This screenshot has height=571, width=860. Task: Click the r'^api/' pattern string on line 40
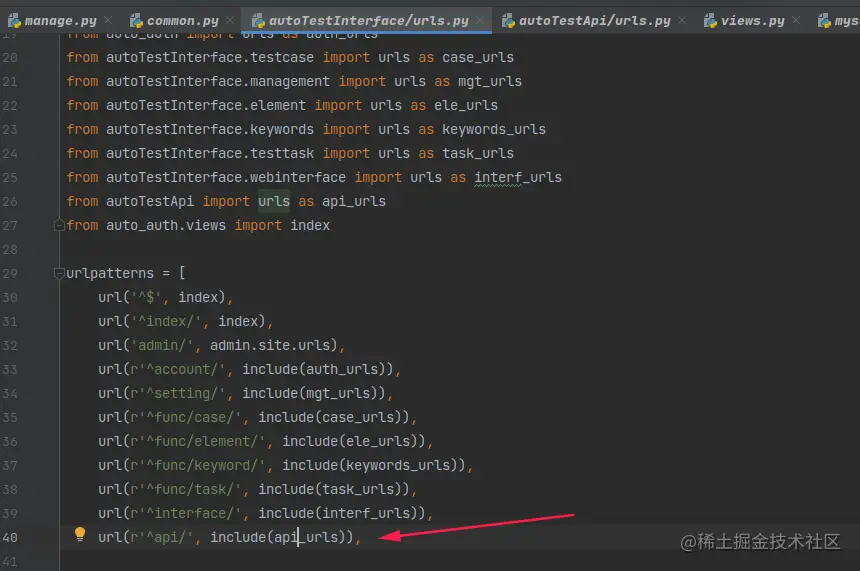162,538
